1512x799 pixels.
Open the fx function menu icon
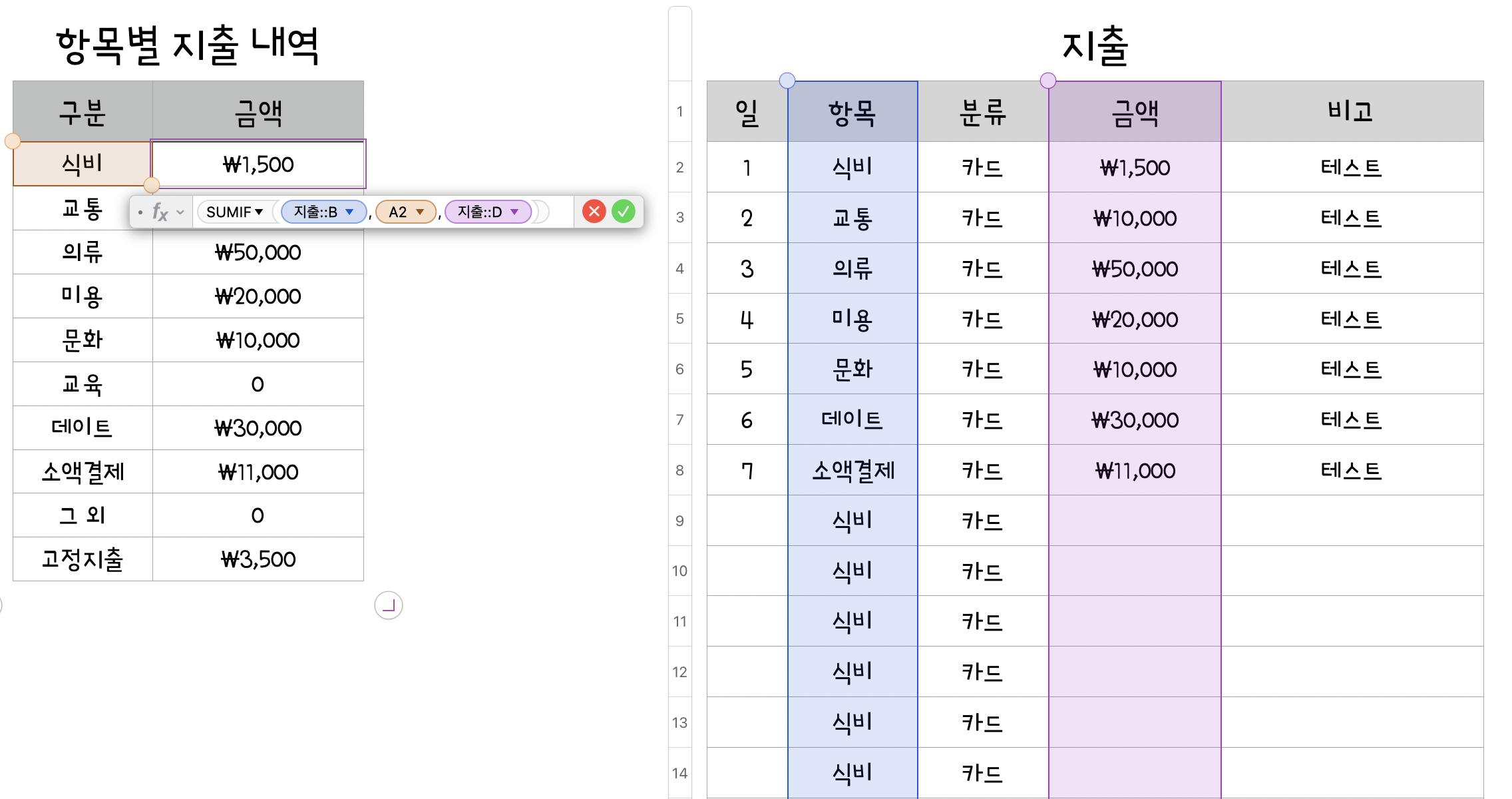pyautogui.click(x=160, y=212)
